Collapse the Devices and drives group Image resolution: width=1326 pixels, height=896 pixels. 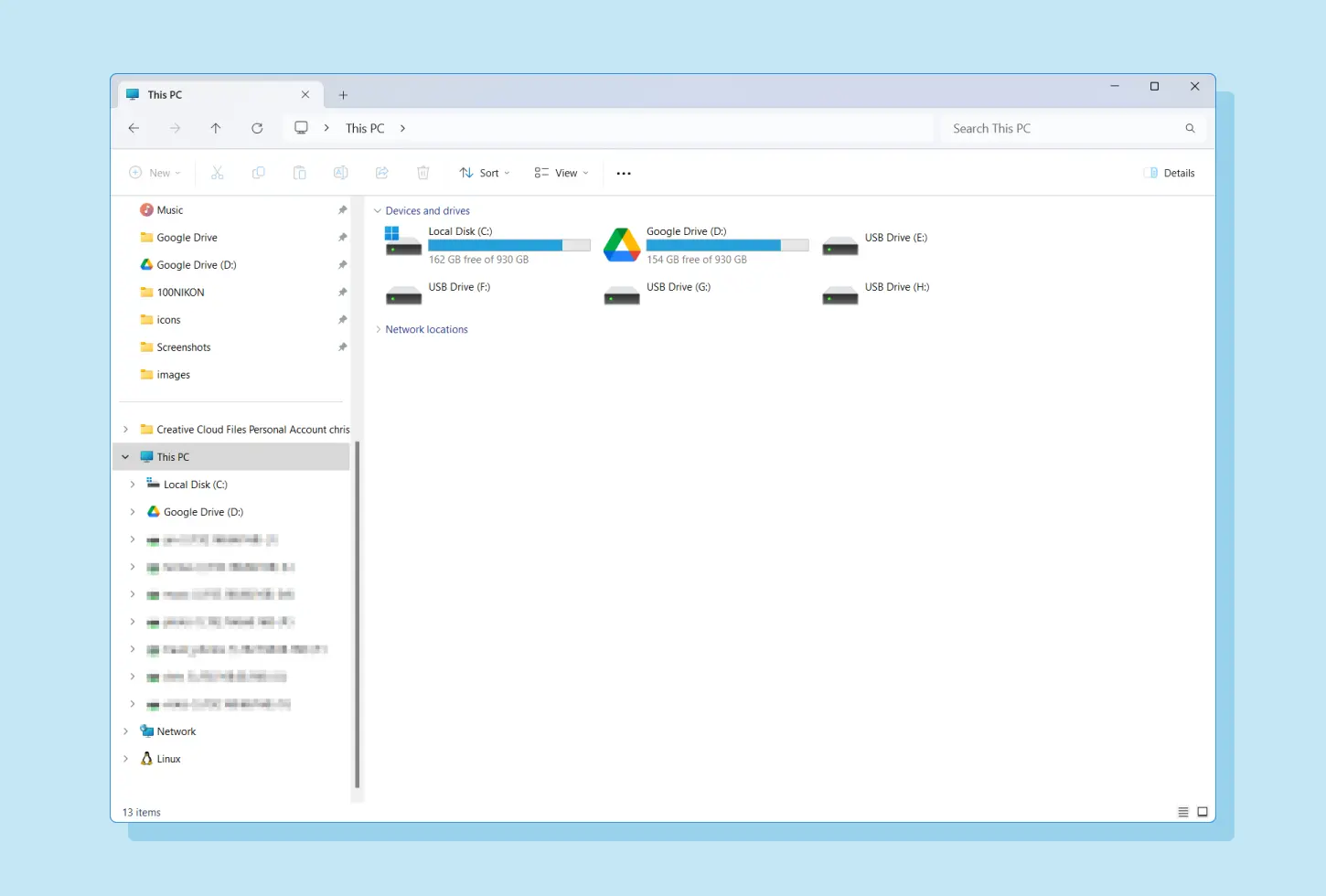click(378, 211)
